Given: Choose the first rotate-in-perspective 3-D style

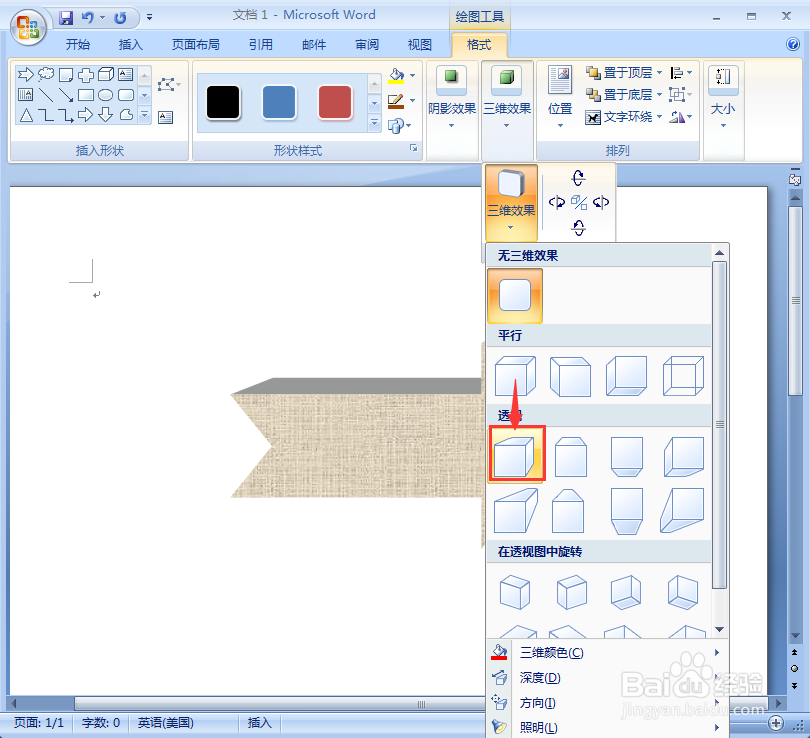Looking at the screenshot, I should pyautogui.click(x=515, y=592).
